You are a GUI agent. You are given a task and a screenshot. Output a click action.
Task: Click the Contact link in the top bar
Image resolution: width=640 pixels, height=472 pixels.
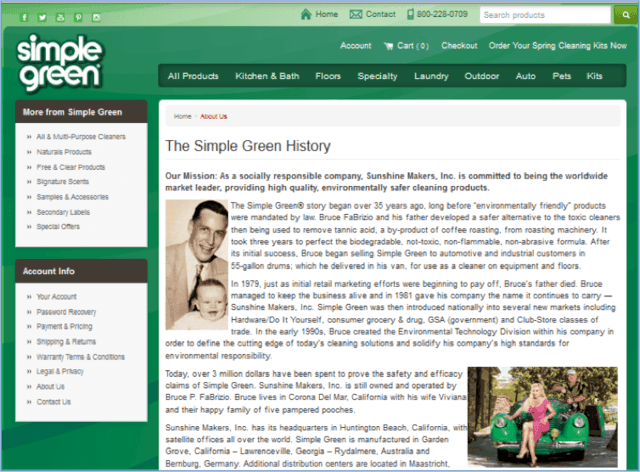pos(373,14)
